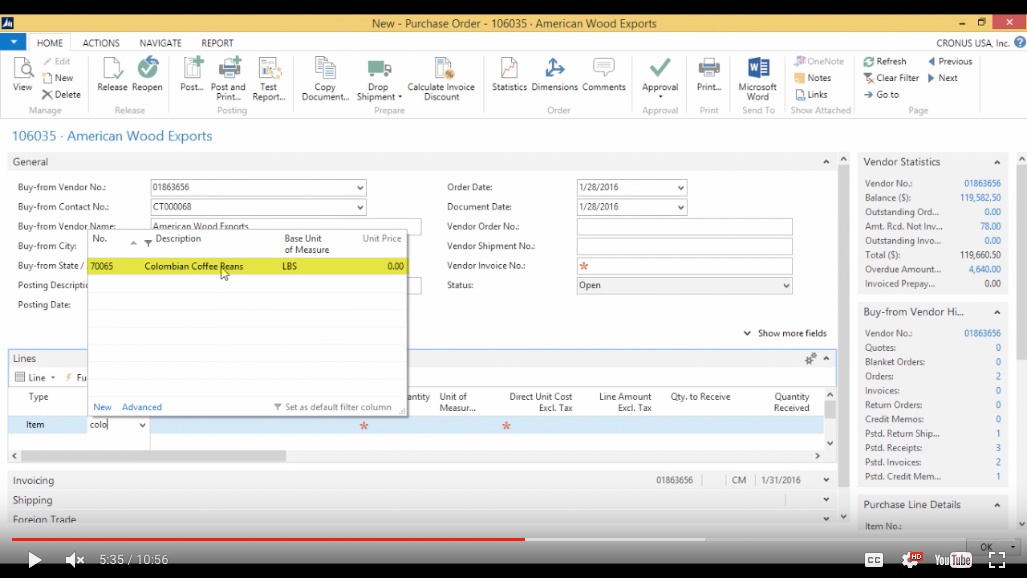The width and height of the screenshot is (1027, 578).
Task: Post the purchase order
Action: point(192,74)
